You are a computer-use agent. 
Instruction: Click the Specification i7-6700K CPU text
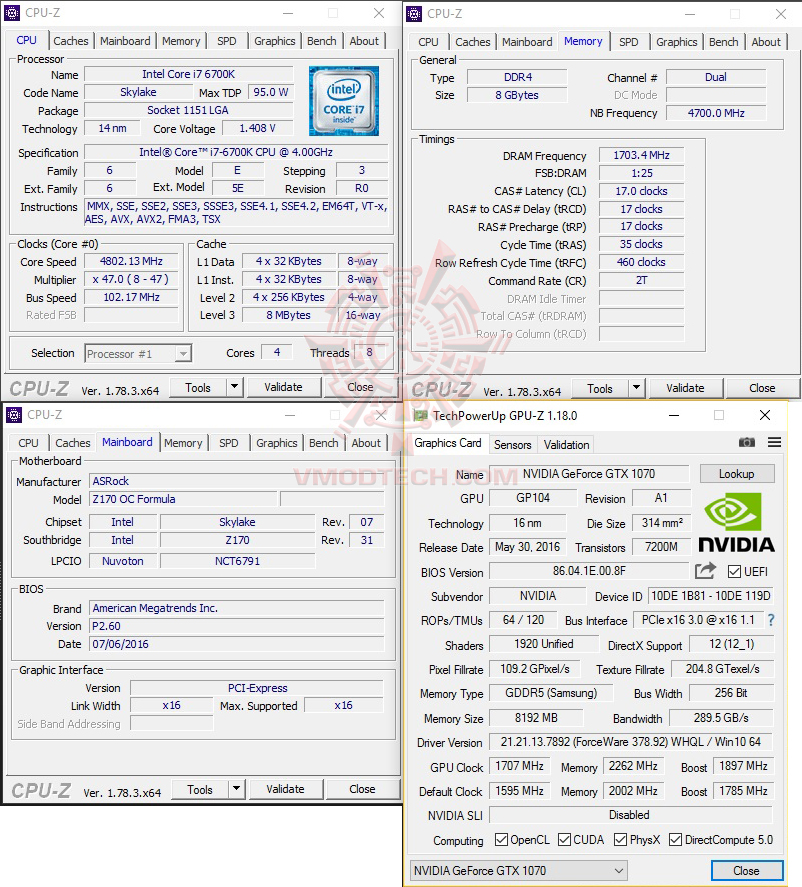pos(236,152)
